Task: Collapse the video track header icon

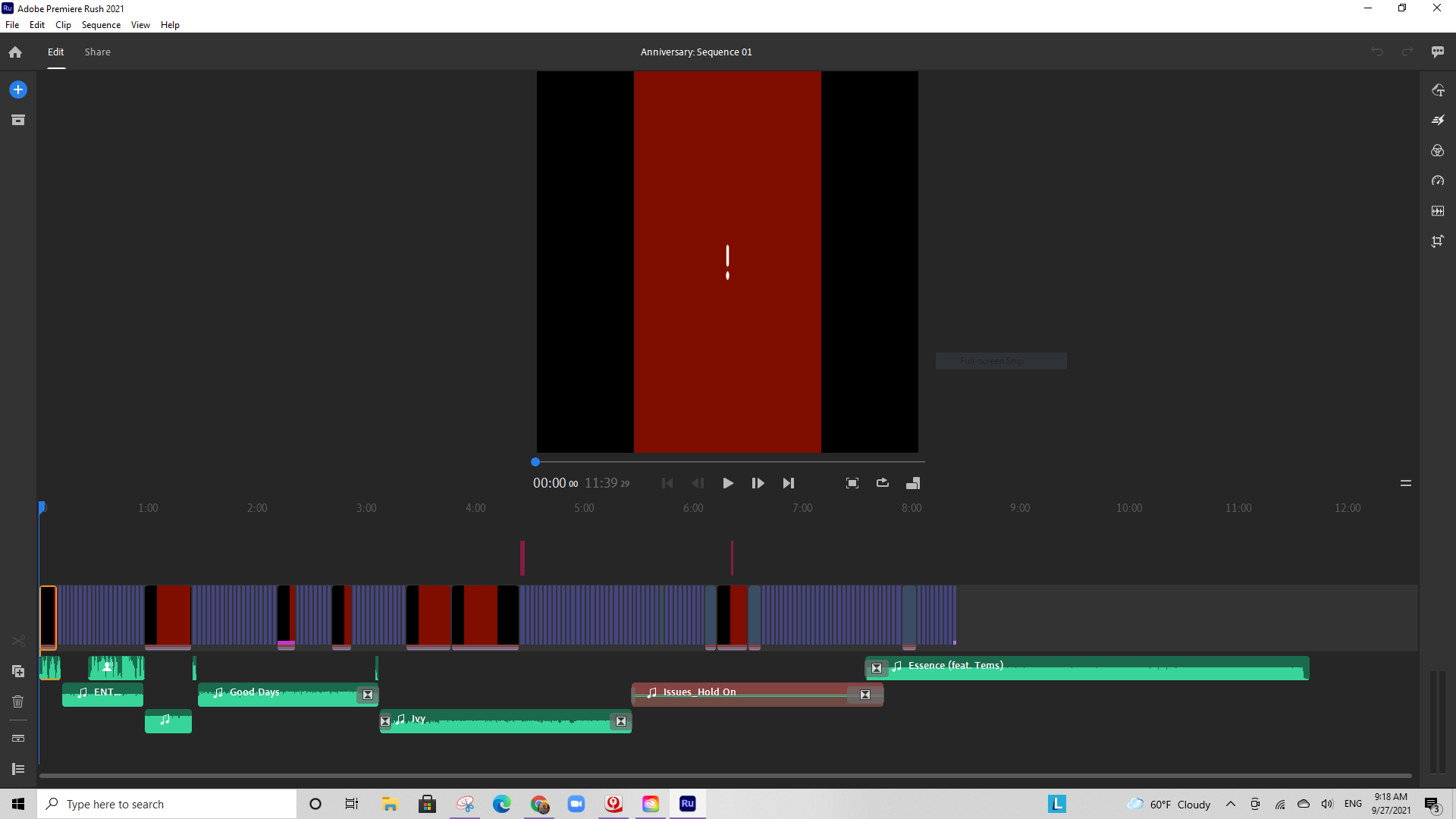Action: click(17, 738)
